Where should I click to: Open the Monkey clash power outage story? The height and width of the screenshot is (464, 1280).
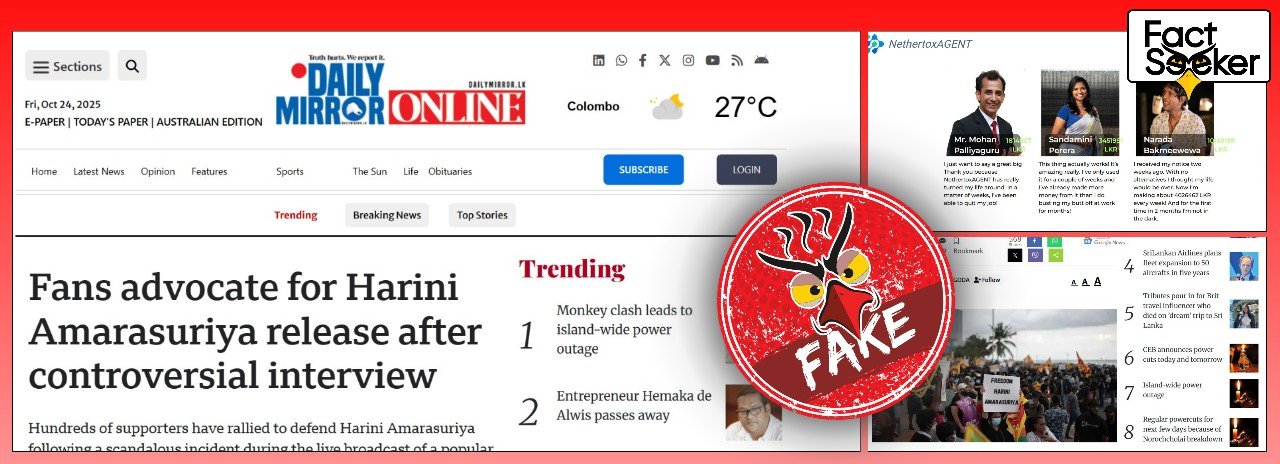tap(624, 330)
